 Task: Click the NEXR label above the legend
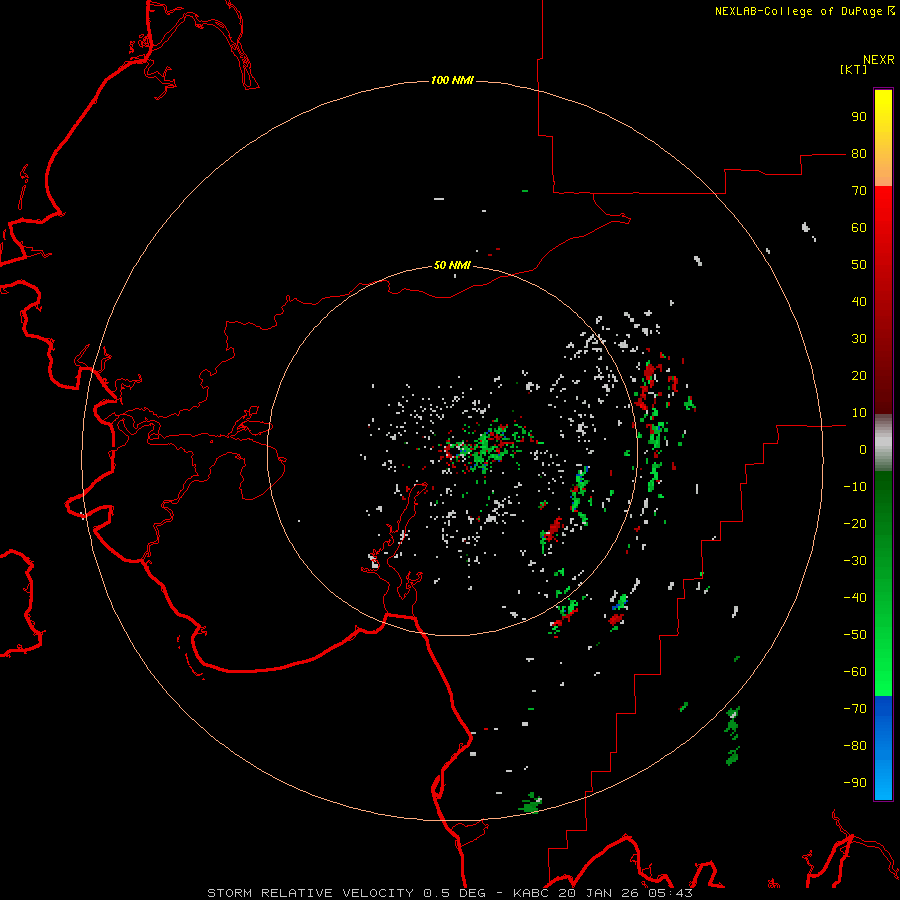(x=879, y=60)
